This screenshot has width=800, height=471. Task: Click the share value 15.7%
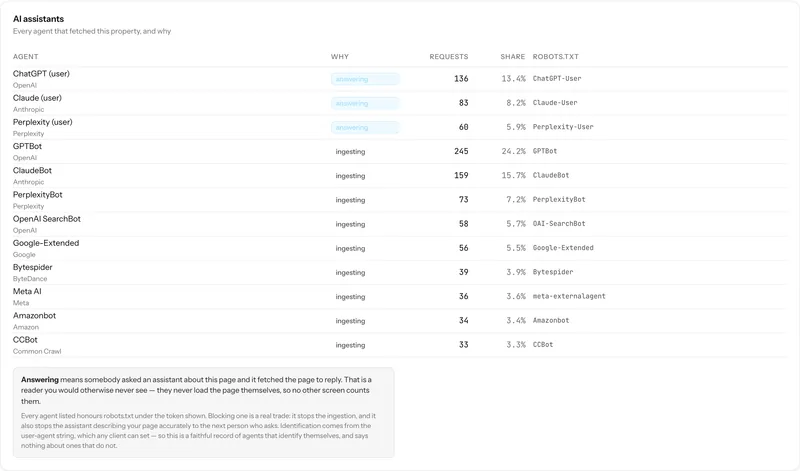(x=513, y=175)
